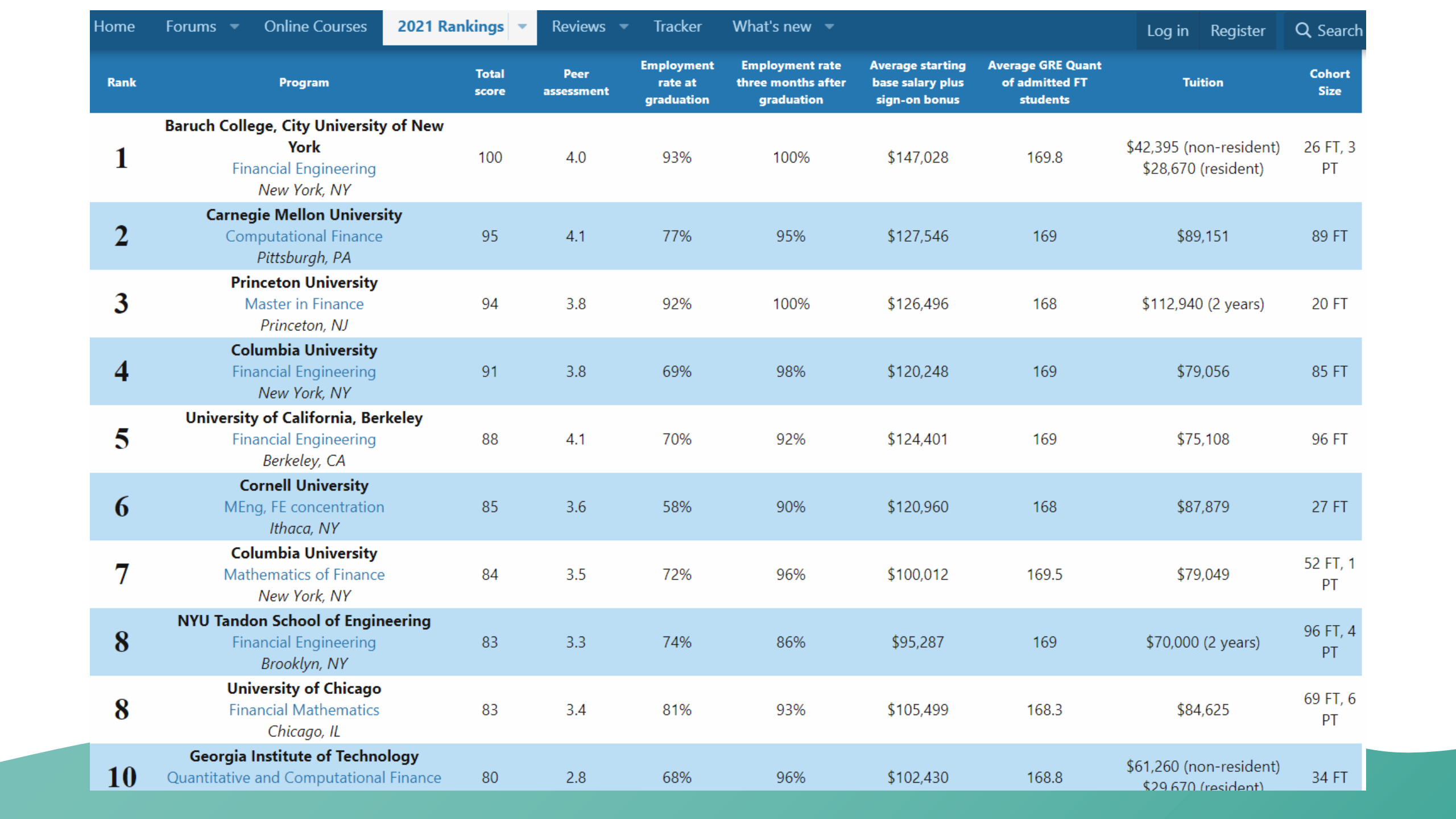Image resolution: width=1456 pixels, height=819 pixels.
Task: Expand the Forums dropdown arrow
Action: 234,27
